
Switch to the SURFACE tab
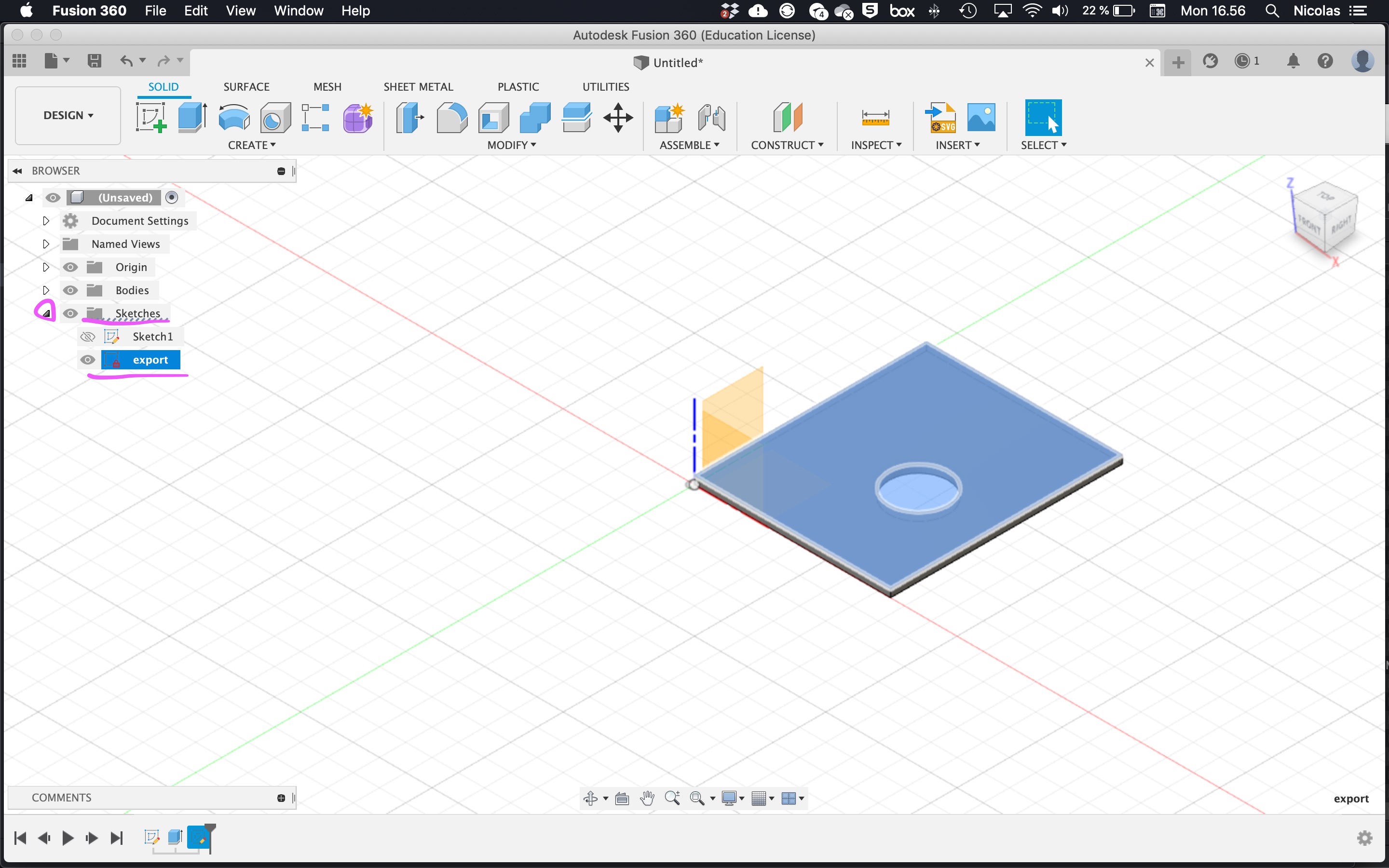click(x=246, y=87)
